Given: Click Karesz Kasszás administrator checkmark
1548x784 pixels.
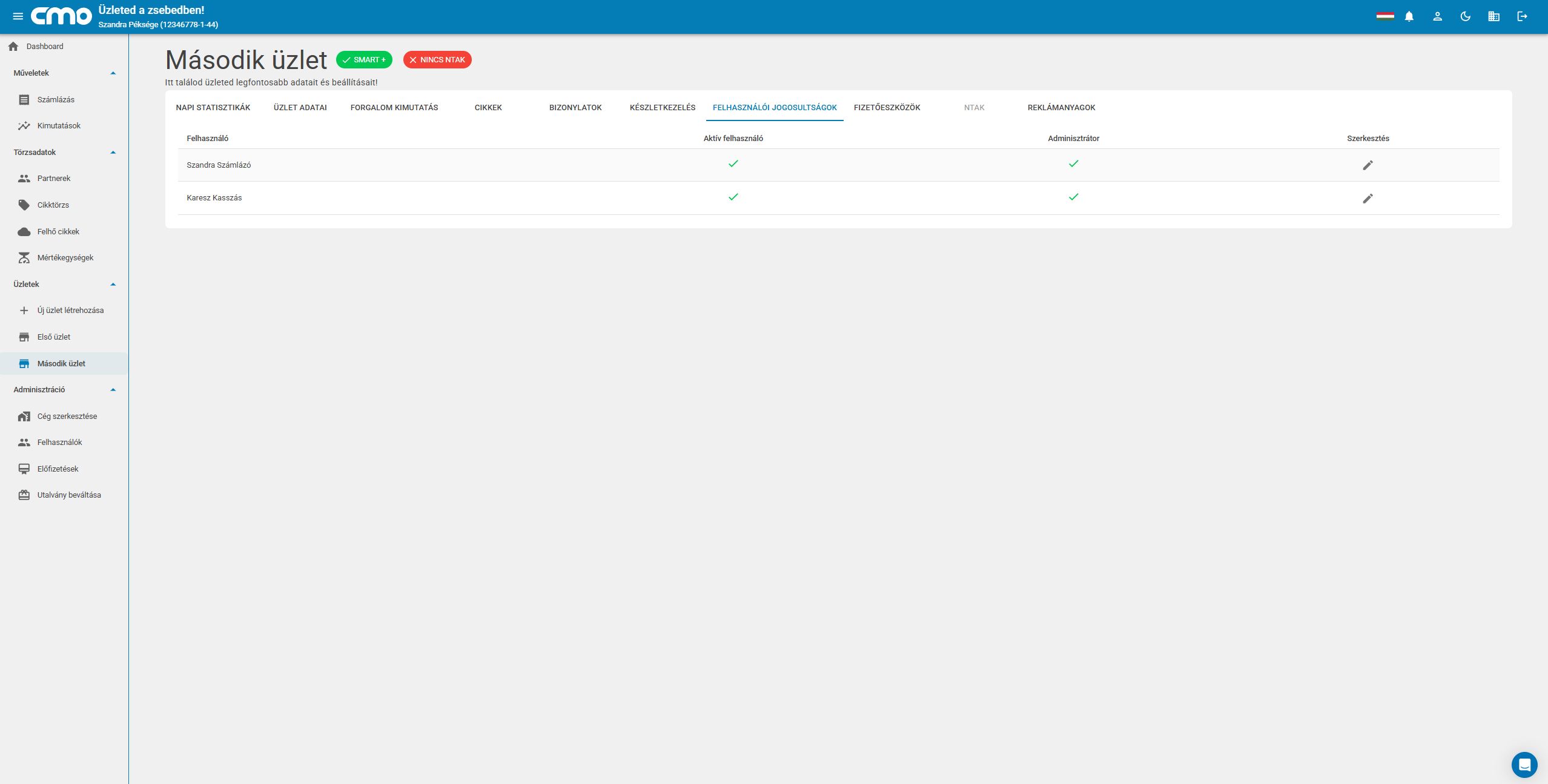Looking at the screenshot, I should 1073,197.
